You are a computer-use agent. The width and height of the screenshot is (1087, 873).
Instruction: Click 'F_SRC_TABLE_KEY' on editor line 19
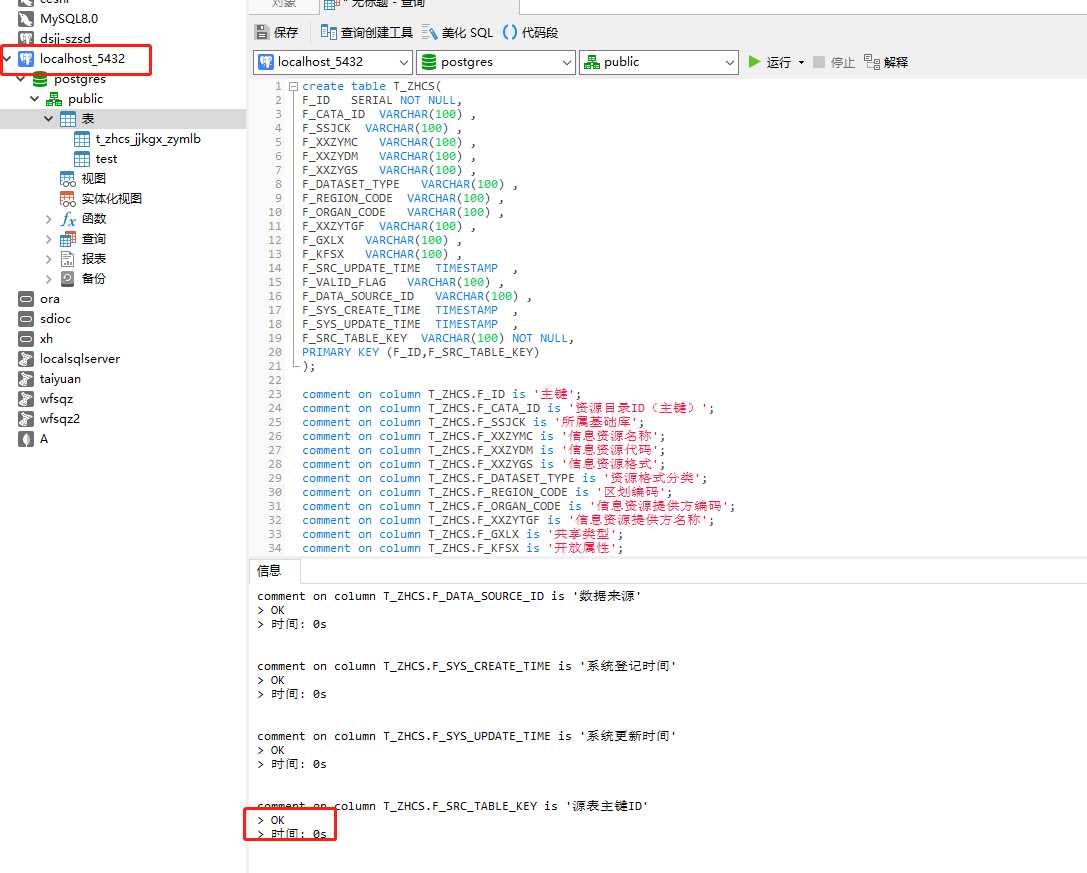[x=354, y=338]
